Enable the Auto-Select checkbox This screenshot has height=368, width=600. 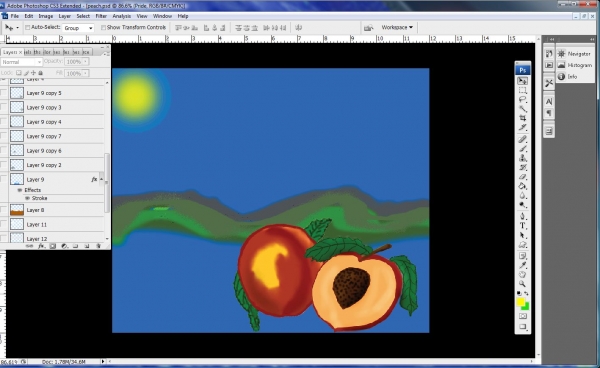pyautogui.click(x=28, y=28)
